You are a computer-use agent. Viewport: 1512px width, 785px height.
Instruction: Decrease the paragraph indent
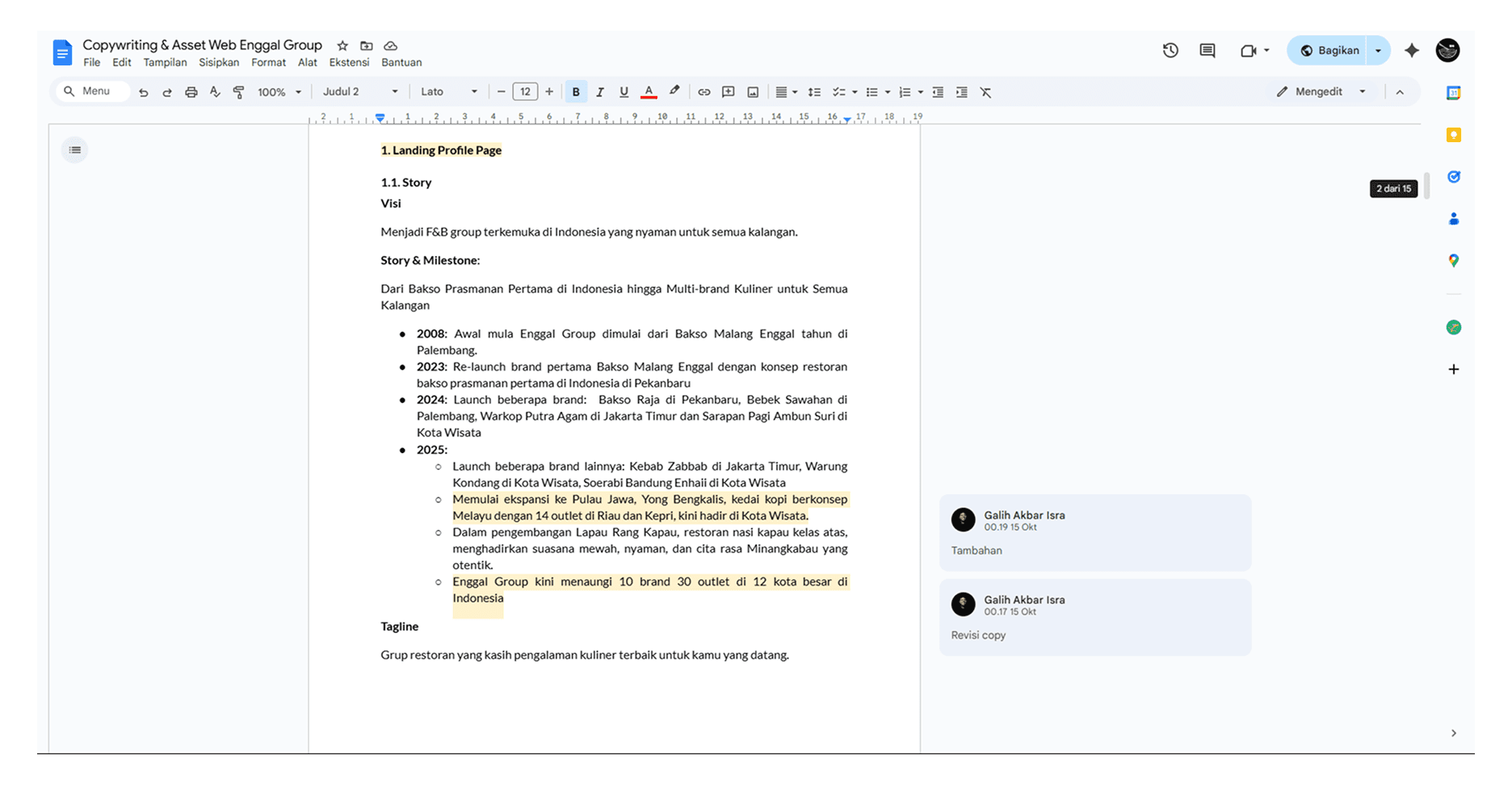[x=938, y=92]
